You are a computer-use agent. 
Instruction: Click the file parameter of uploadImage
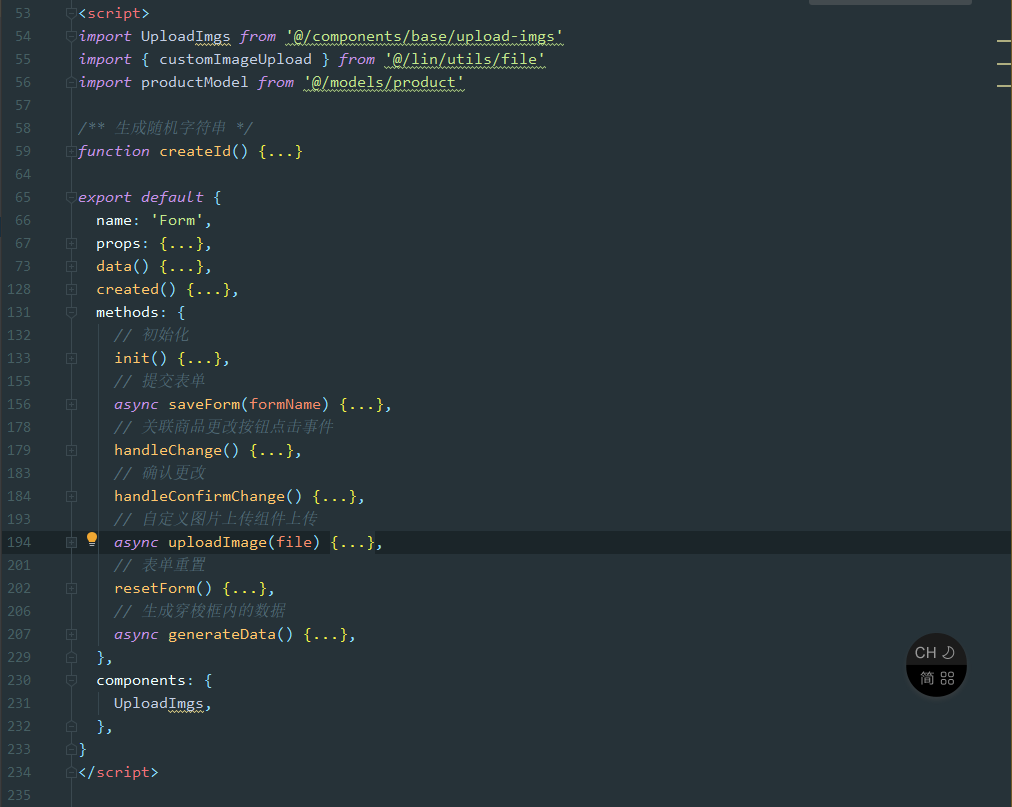point(294,543)
